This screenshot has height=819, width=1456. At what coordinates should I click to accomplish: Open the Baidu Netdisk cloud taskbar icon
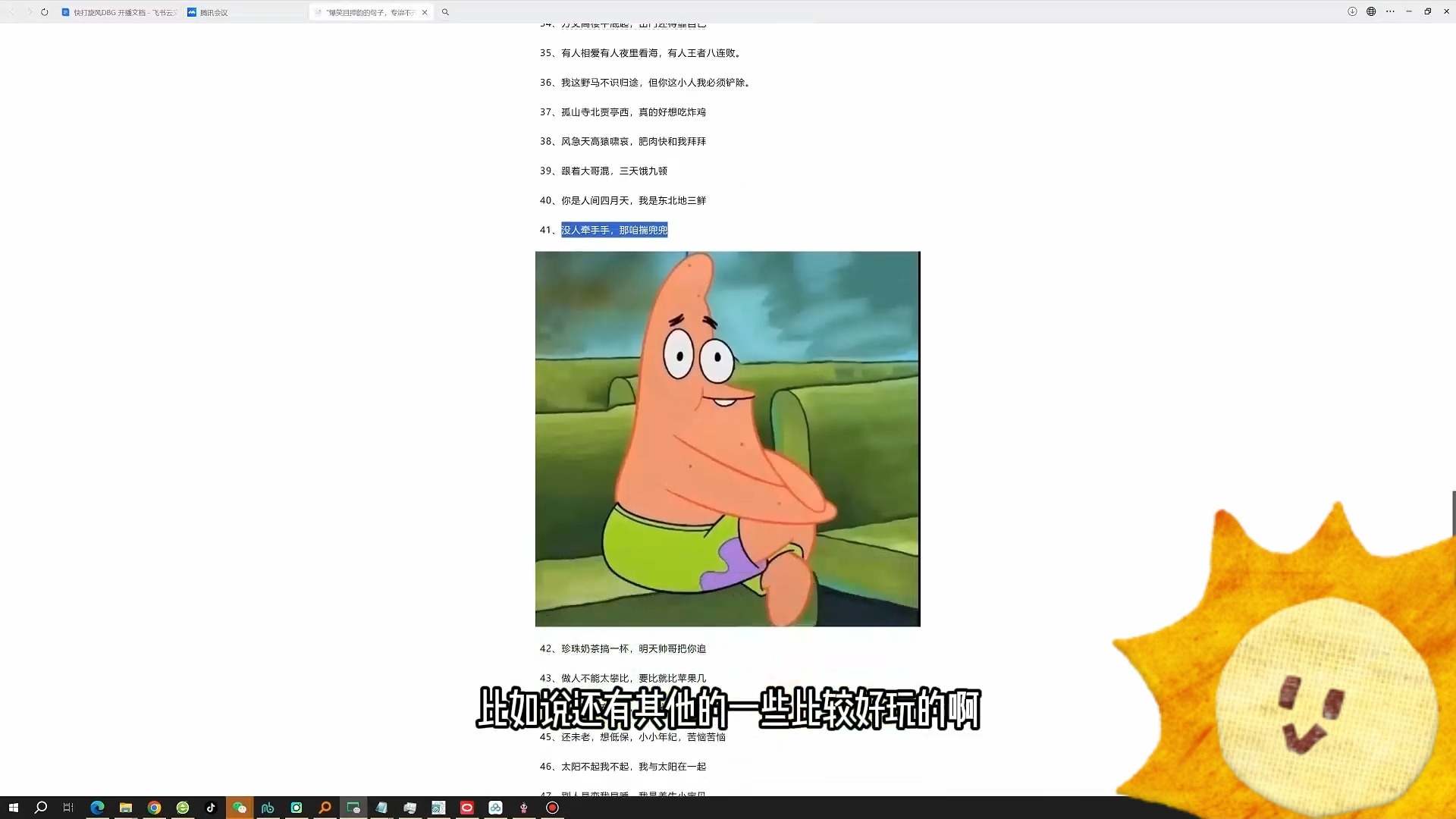(x=495, y=808)
